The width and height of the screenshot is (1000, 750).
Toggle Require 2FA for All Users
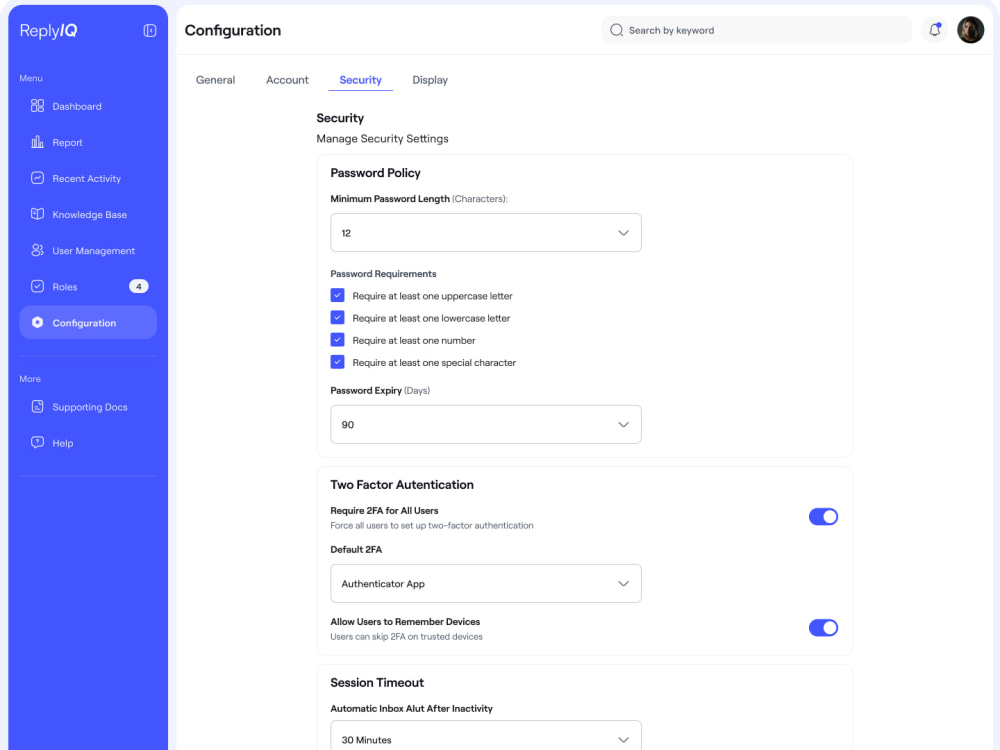823,517
